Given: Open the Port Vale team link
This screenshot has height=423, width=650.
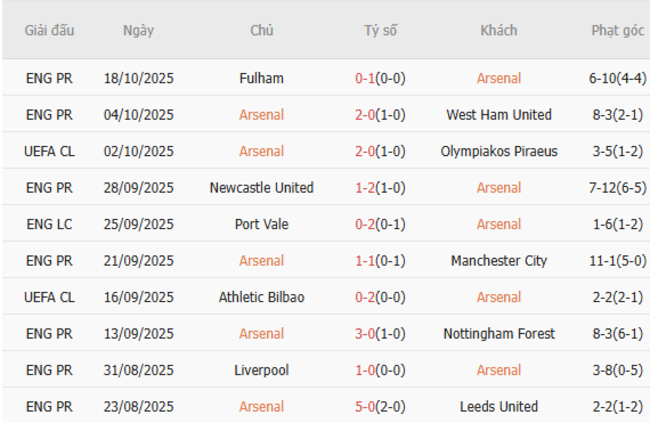Looking at the screenshot, I should pos(262,224).
